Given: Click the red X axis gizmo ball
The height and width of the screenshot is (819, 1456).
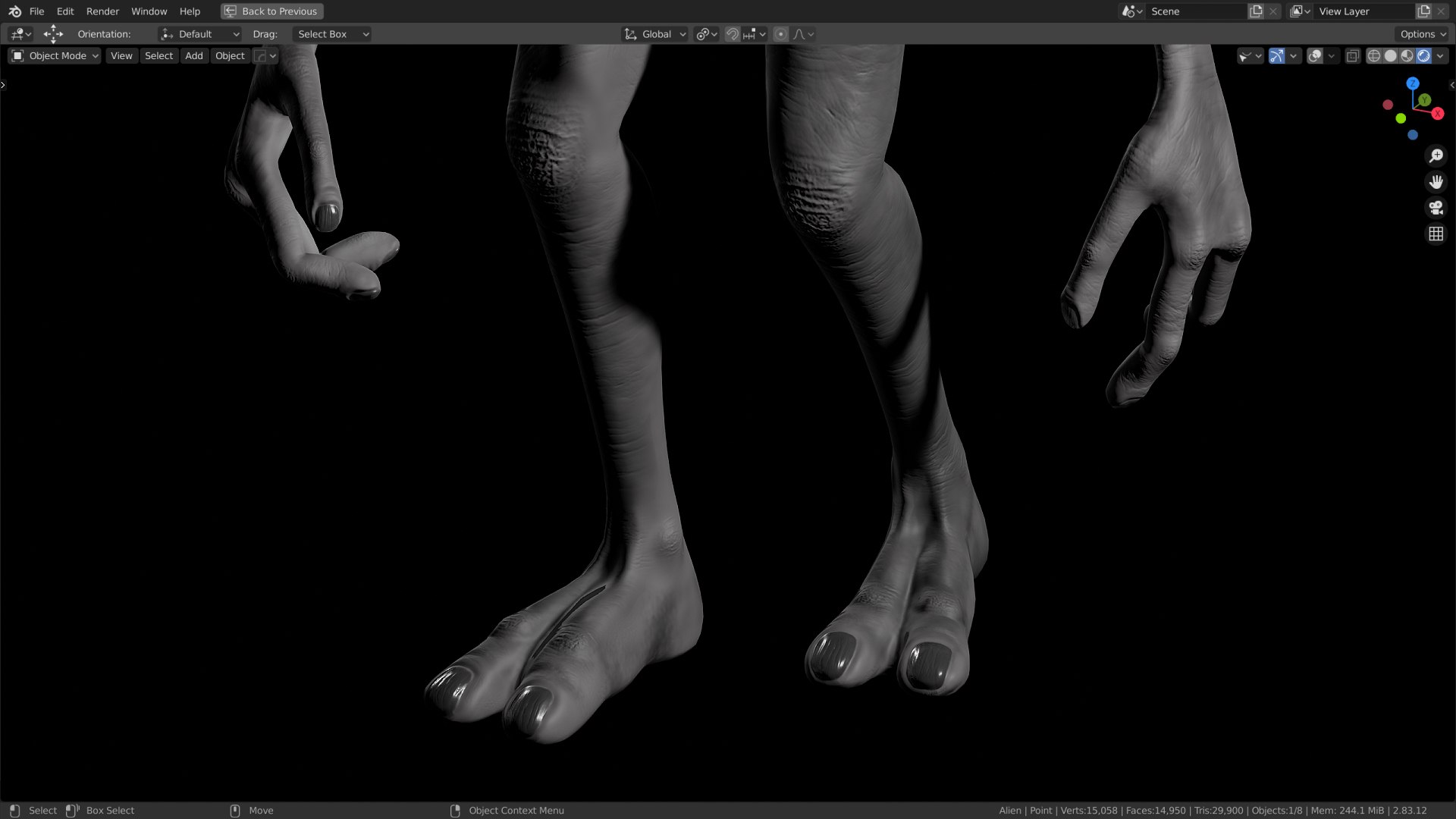Looking at the screenshot, I should (1437, 114).
